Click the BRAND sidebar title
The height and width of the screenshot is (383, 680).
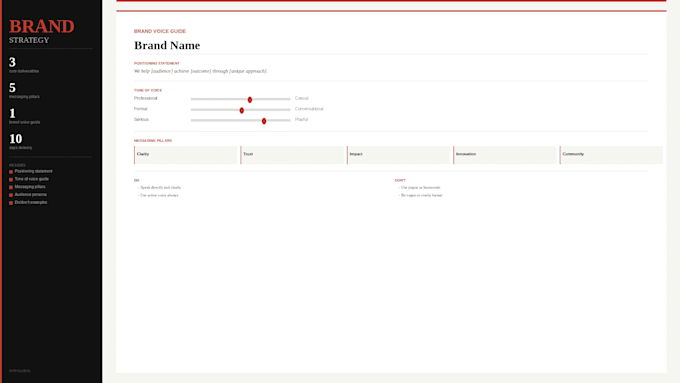point(42,26)
